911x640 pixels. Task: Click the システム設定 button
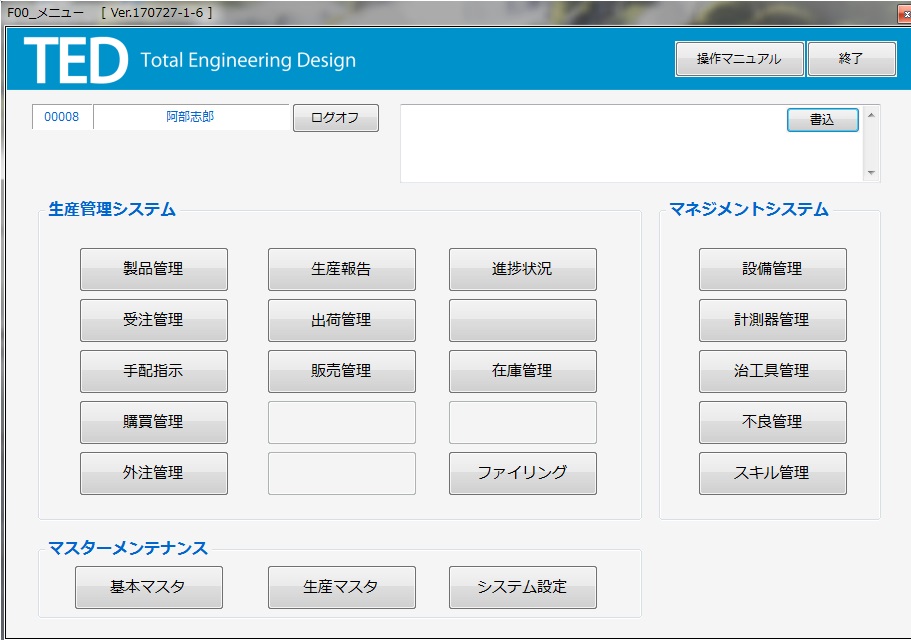pos(522,587)
